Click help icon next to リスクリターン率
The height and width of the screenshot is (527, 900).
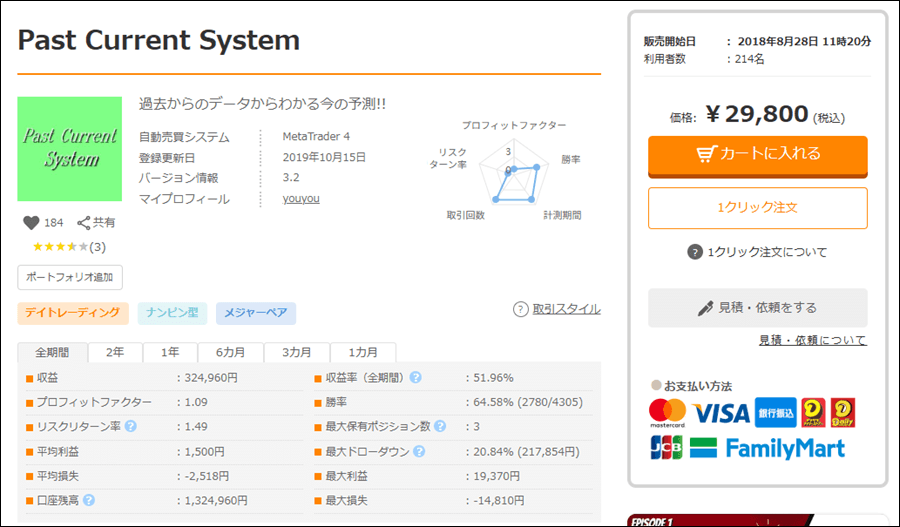pyautogui.click(x=131, y=427)
